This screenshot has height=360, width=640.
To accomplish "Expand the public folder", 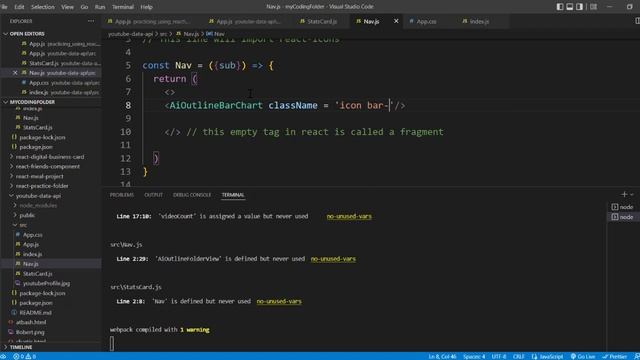I will point(27,216).
